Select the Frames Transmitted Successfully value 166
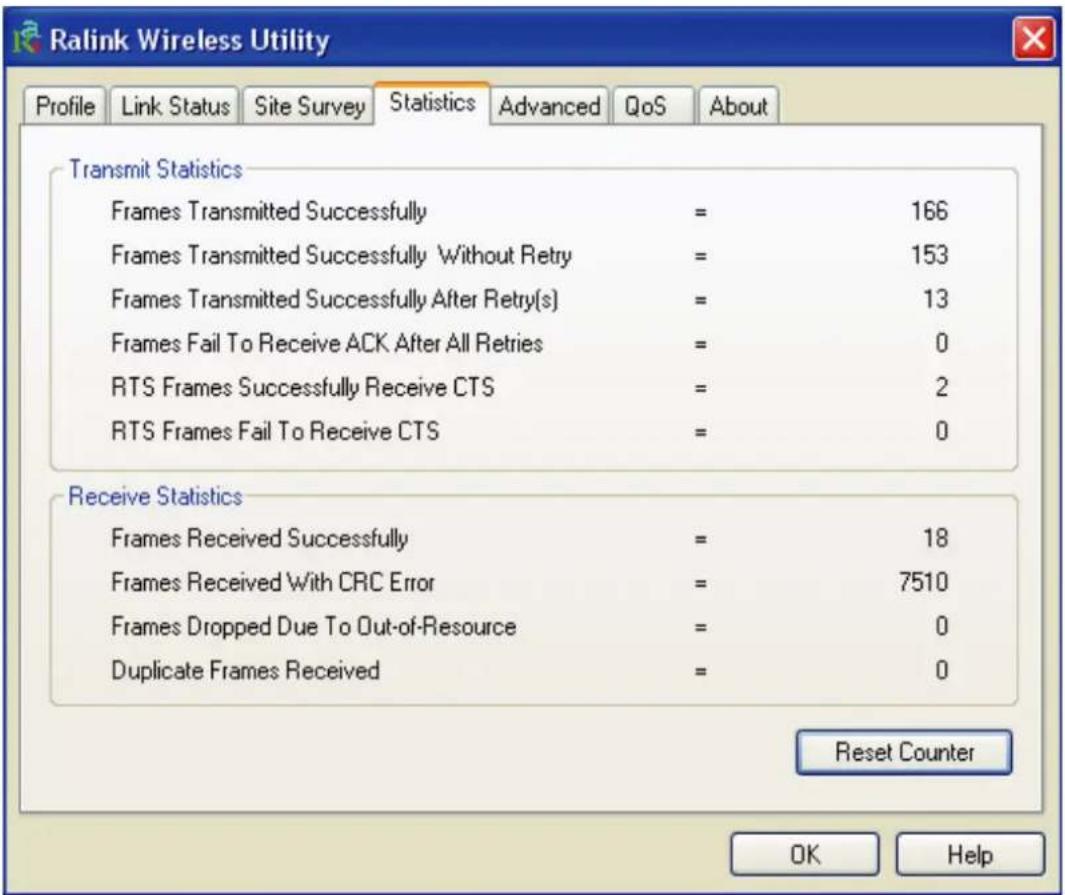Image resolution: width=1065 pixels, height=895 pixels. 929,211
